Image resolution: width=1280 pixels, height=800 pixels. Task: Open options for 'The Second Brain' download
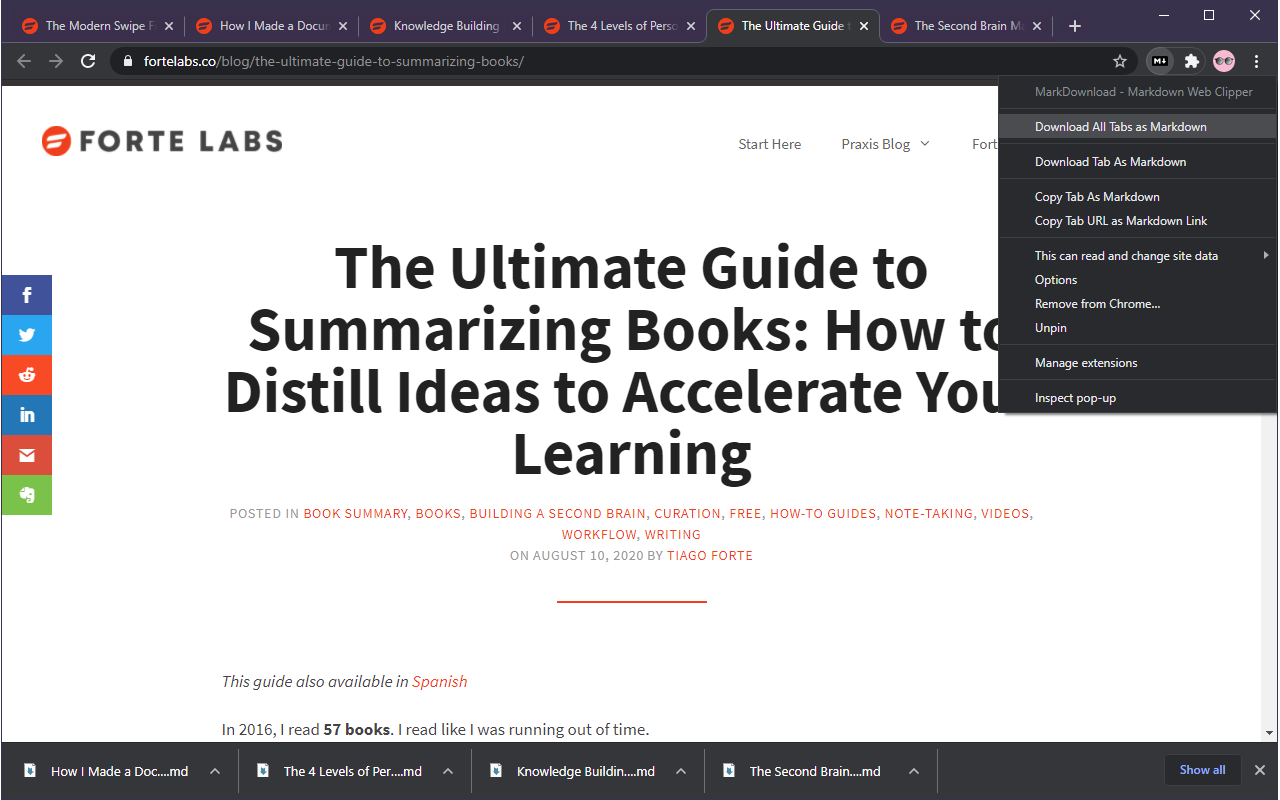point(913,771)
